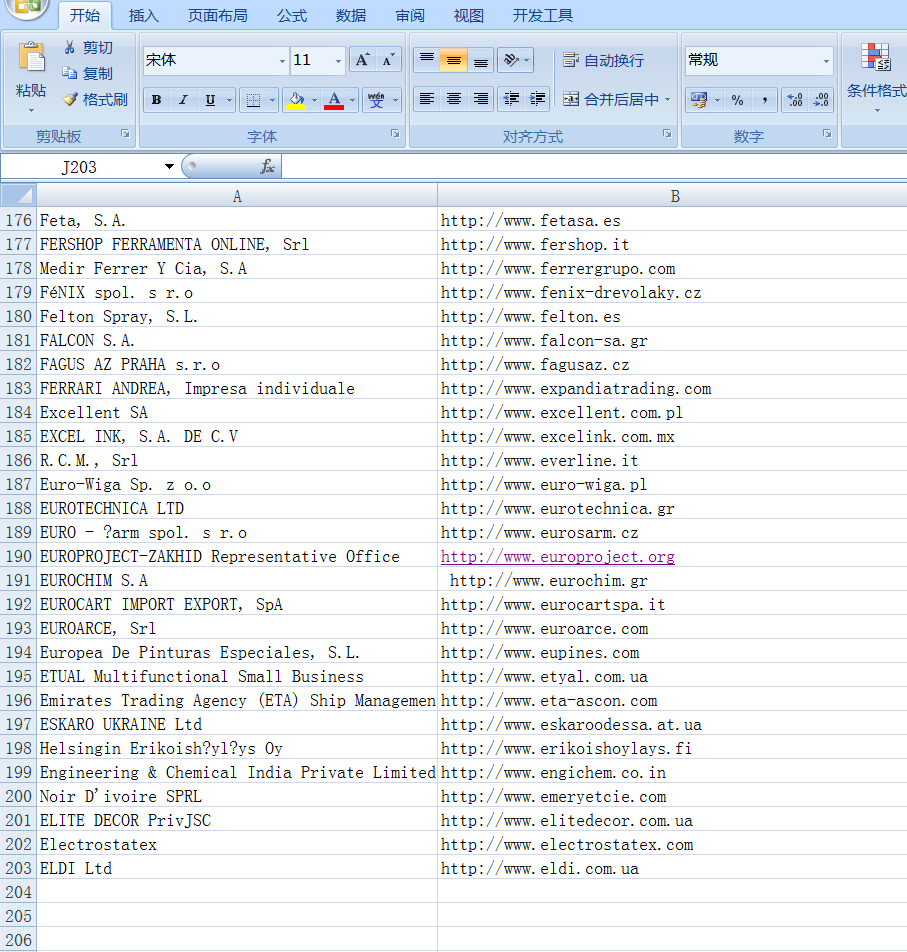Select cell with ELDI Ltd
907x952 pixels.
tap(237, 868)
